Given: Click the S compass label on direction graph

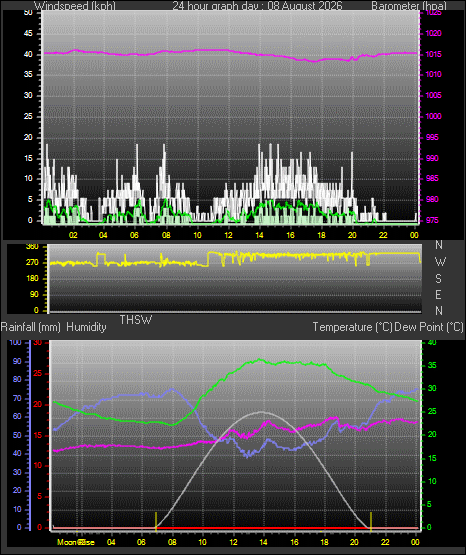Looking at the screenshot, I should [x=438, y=279].
